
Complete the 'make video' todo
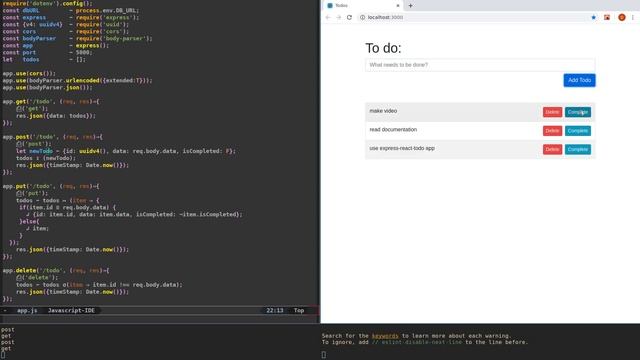pos(578,112)
